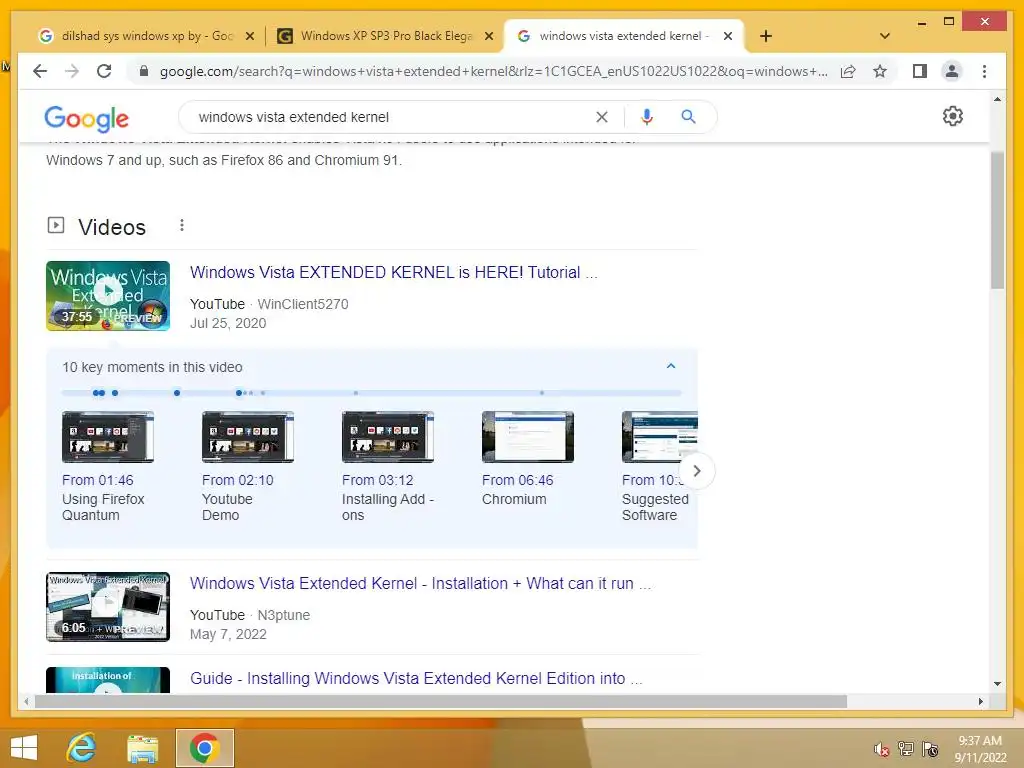Click the 03:12 key moment thumbnail

[x=388, y=437]
